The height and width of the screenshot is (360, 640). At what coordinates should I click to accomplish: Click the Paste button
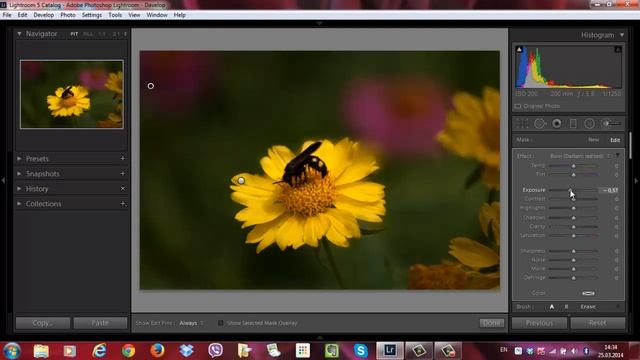pyautogui.click(x=100, y=323)
